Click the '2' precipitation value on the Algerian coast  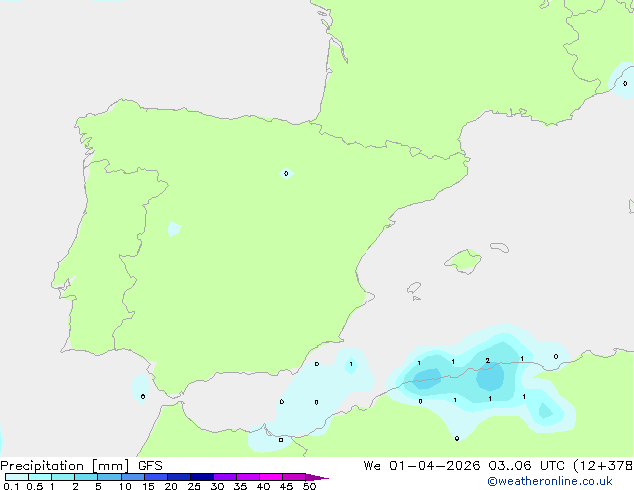[x=488, y=360]
